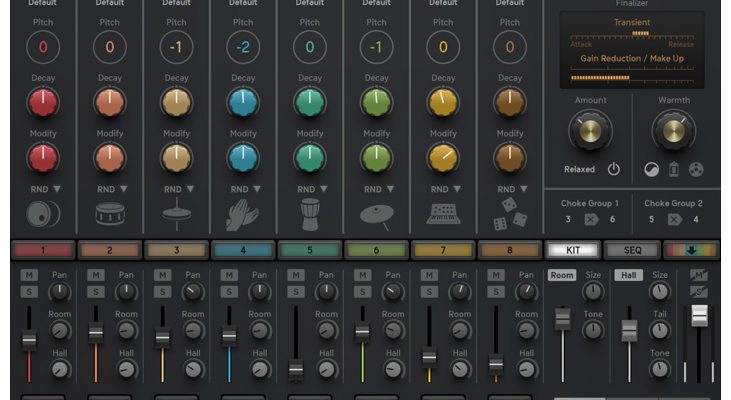The width and height of the screenshot is (731, 400).
Task: Click the channel 1 red volume fader
Action: pyautogui.click(x=29, y=339)
